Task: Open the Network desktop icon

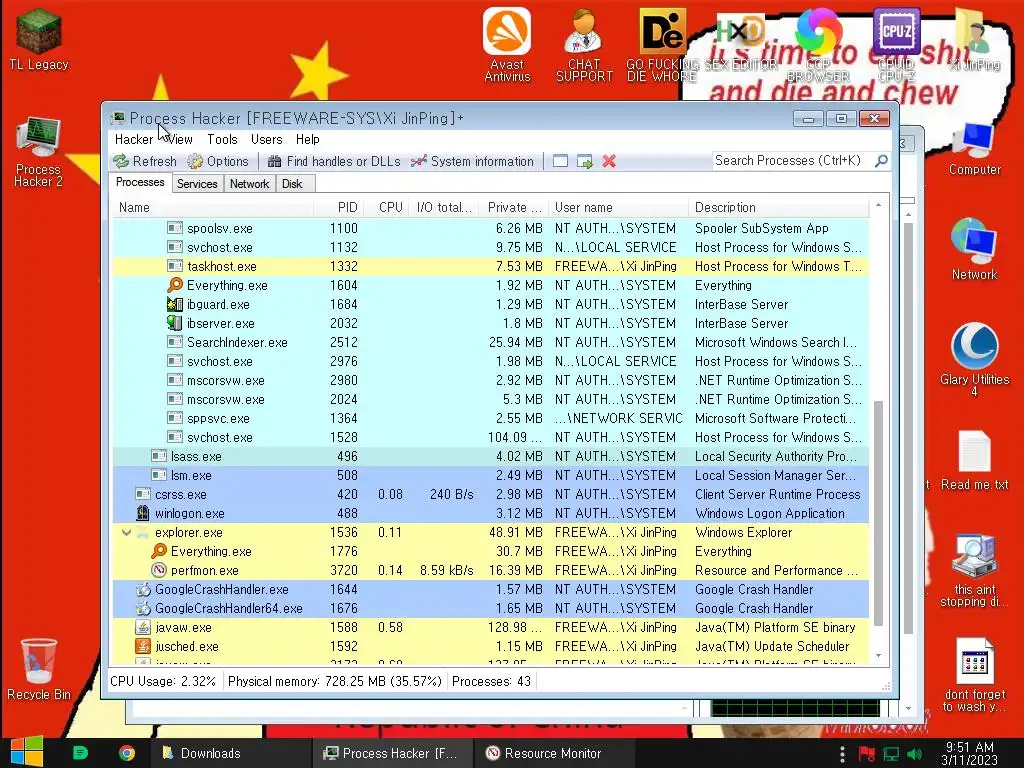Action: [x=974, y=249]
